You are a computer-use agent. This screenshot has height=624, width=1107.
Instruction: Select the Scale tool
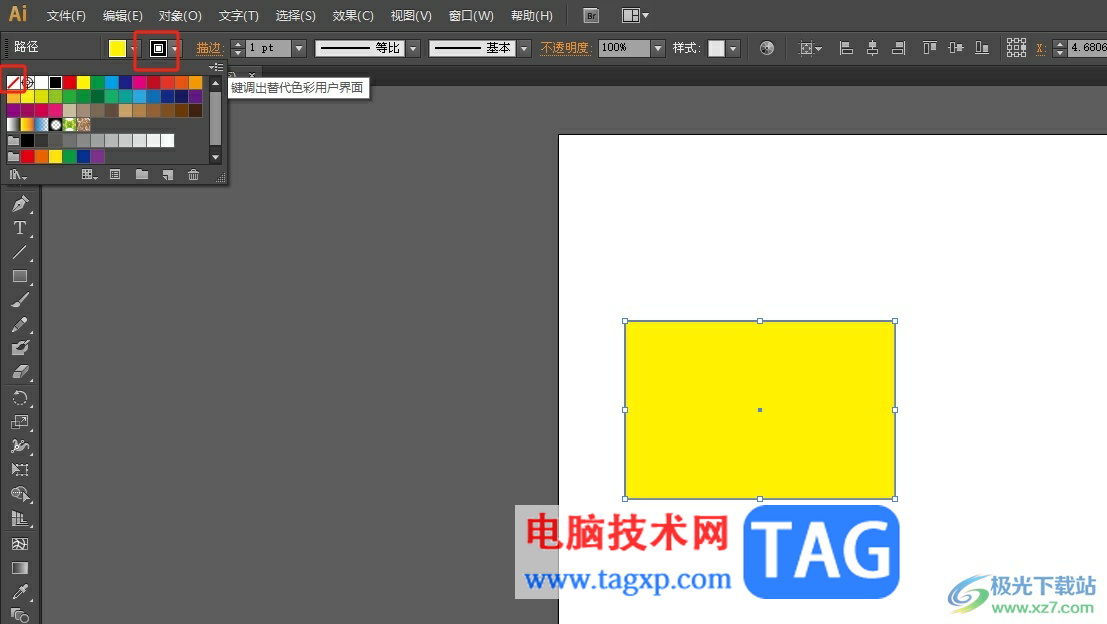pos(20,422)
